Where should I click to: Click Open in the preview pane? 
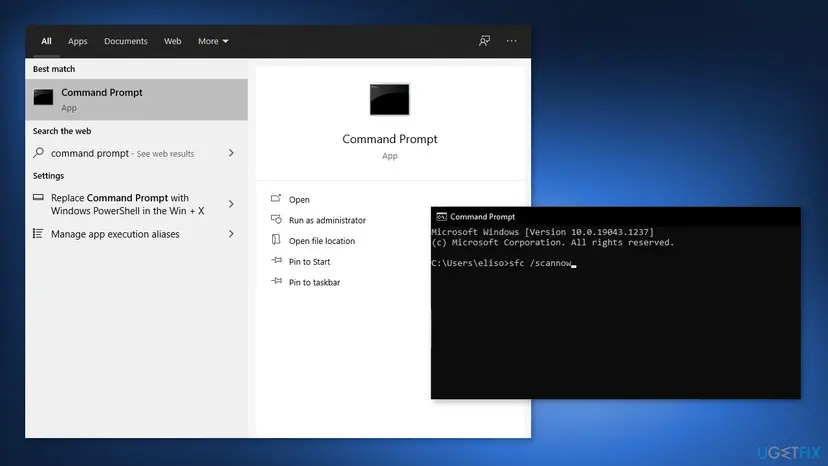click(299, 200)
